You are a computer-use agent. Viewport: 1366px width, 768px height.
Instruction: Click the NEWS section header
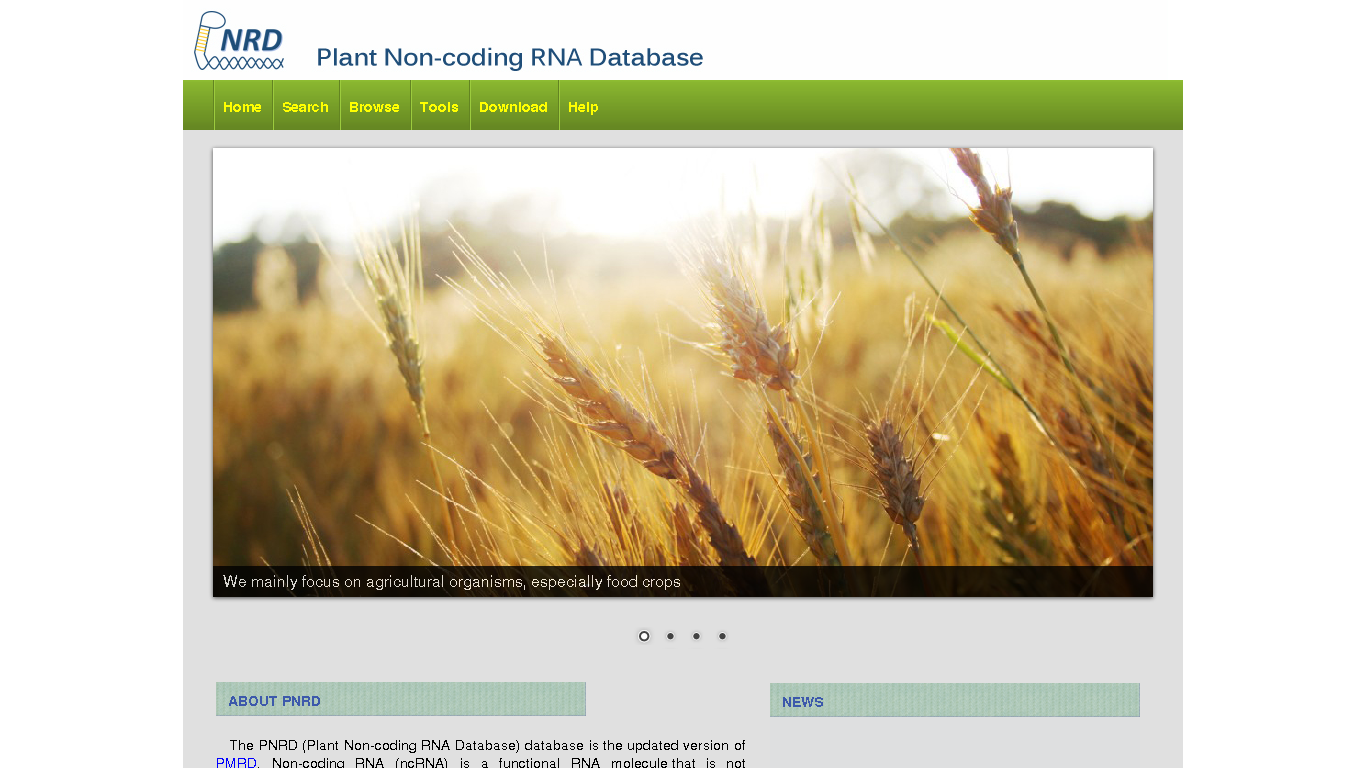[803, 702]
